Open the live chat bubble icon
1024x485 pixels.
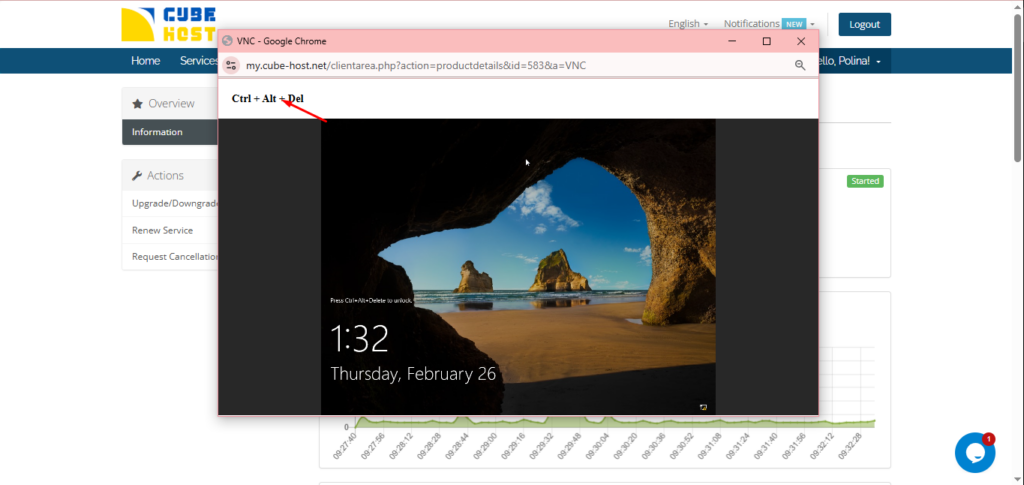tap(974, 453)
